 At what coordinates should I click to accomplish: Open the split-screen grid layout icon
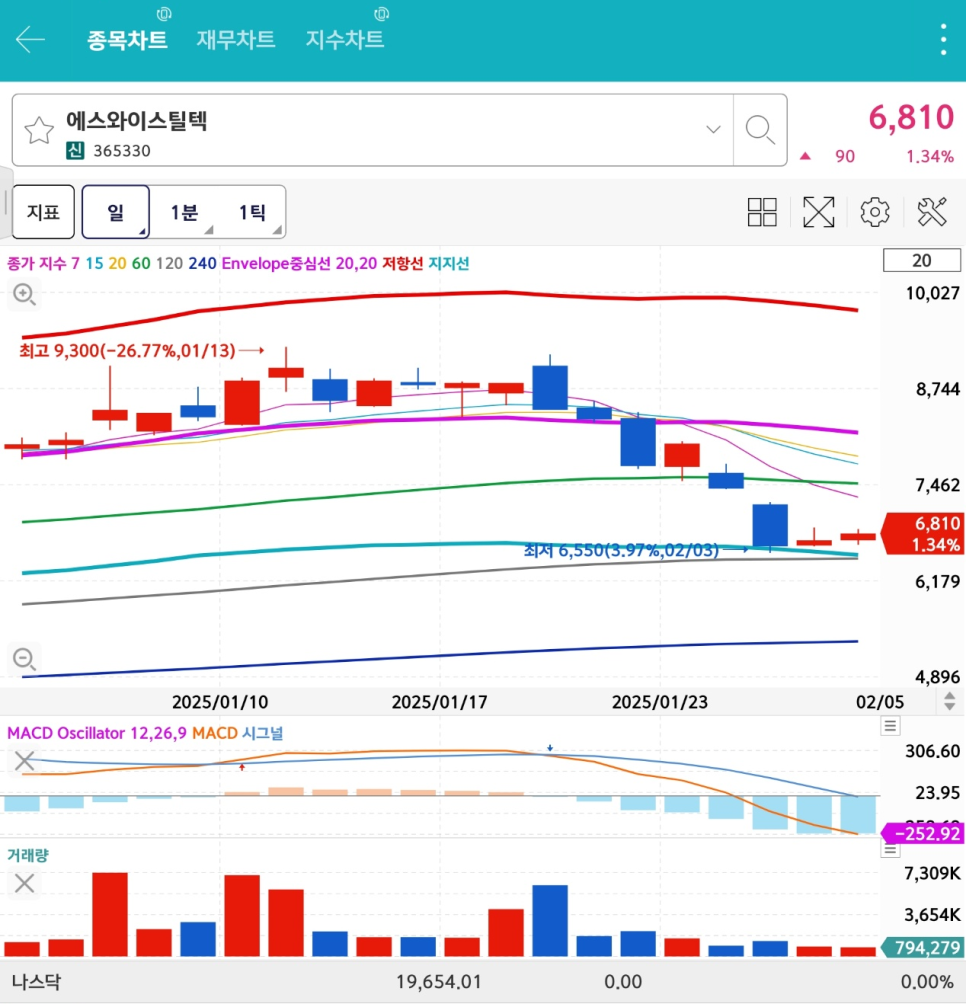762,212
